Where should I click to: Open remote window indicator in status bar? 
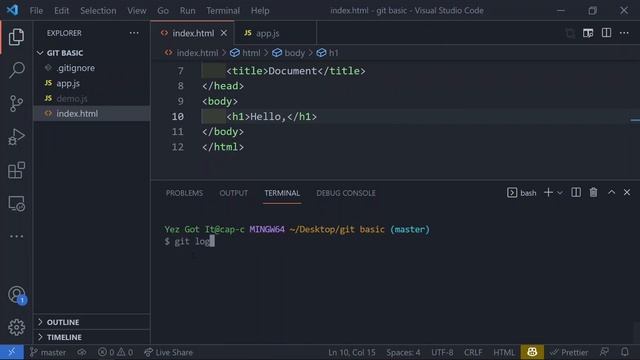coord(11,352)
